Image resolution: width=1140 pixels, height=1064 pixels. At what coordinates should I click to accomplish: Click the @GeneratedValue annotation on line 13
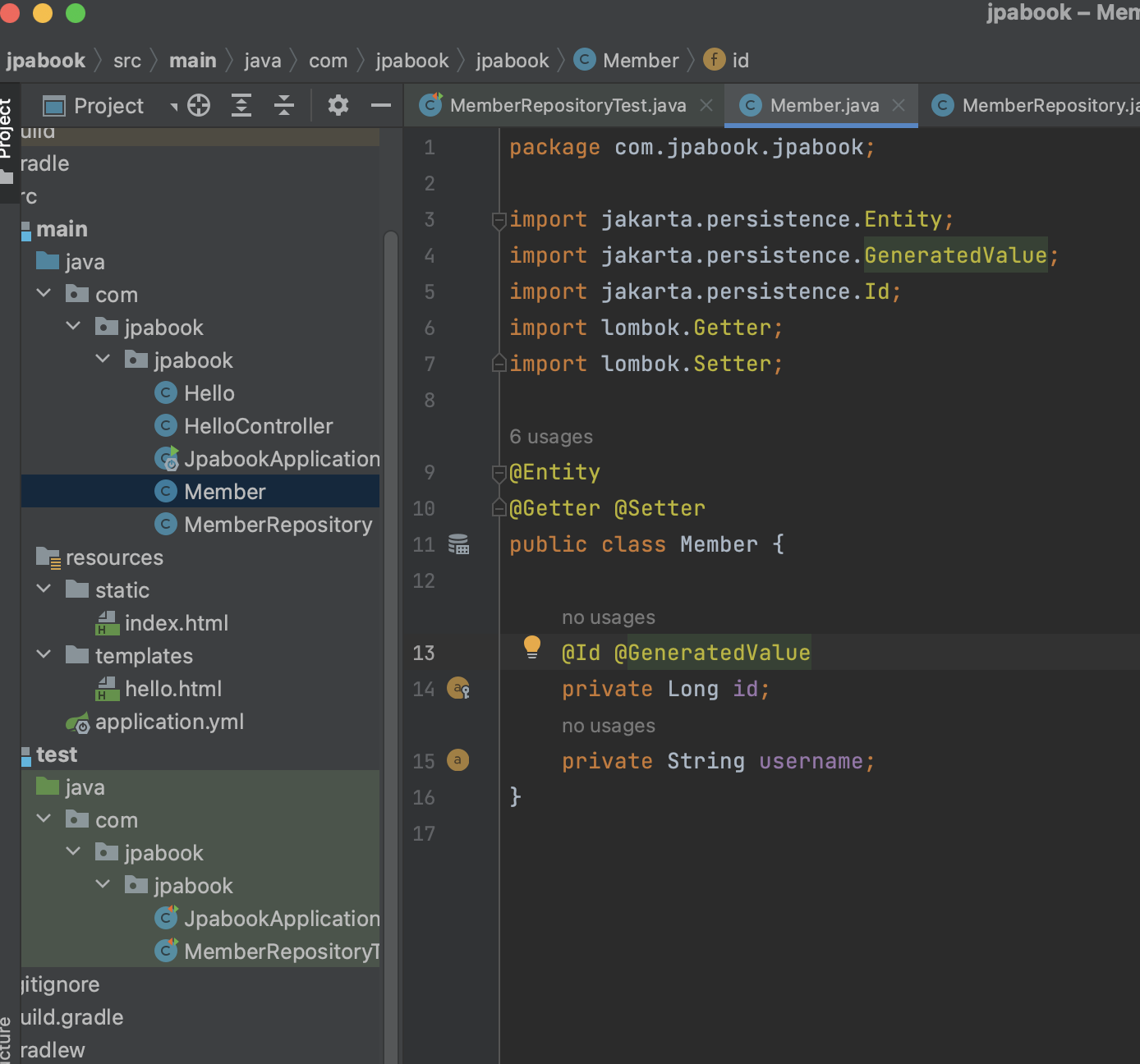pyautogui.click(x=712, y=653)
